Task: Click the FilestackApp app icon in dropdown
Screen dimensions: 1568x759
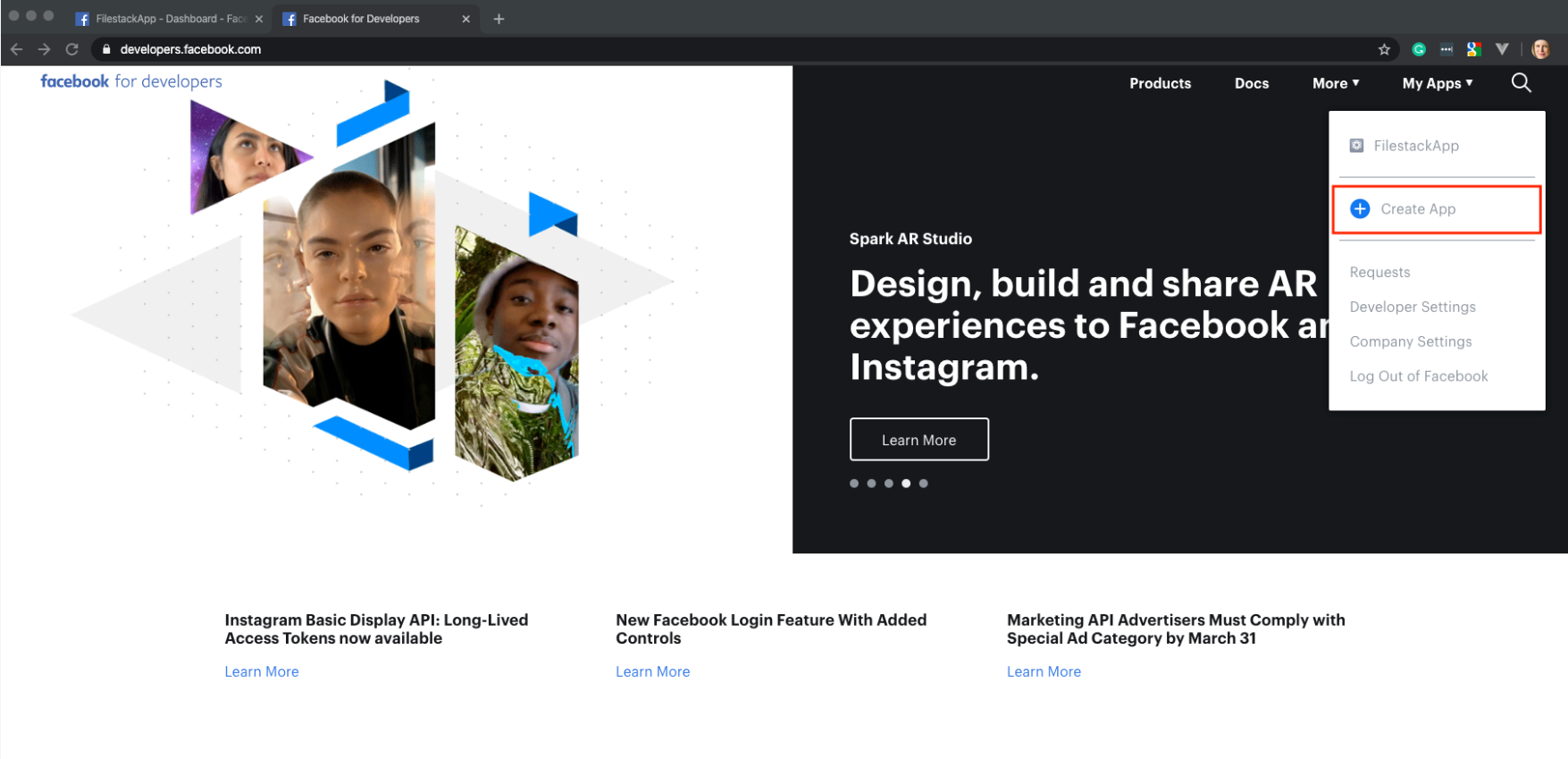Action: (1356, 146)
